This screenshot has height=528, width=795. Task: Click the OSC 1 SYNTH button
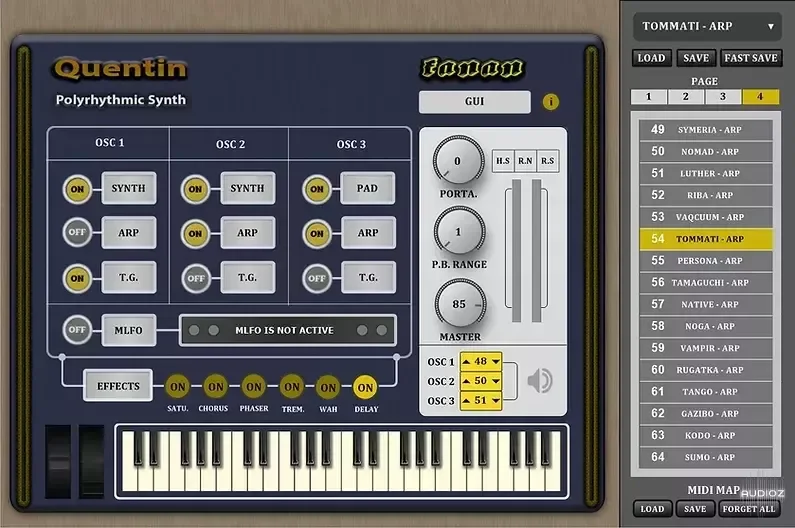point(129,188)
